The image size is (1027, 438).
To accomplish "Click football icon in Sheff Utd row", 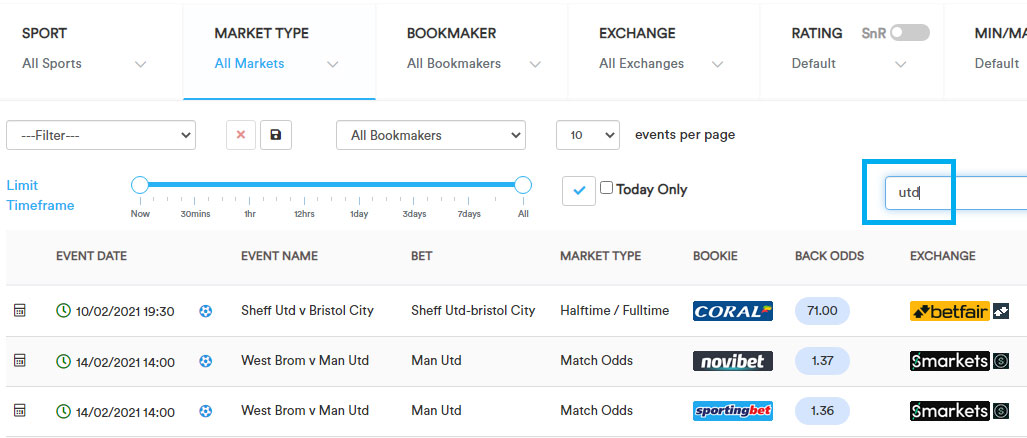I will point(206,311).
